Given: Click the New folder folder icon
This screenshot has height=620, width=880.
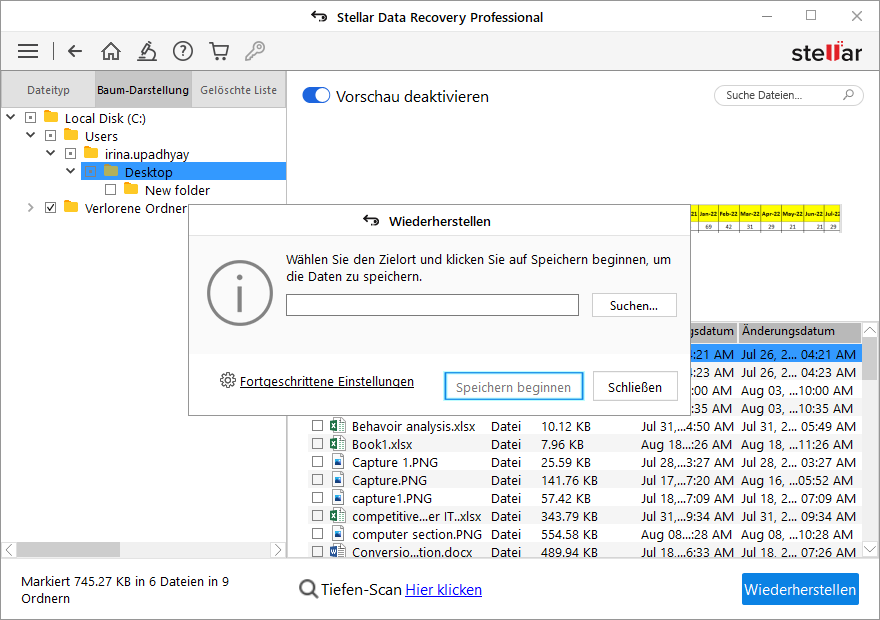Looking at the screenshot, I should click(x=131, y=189).
